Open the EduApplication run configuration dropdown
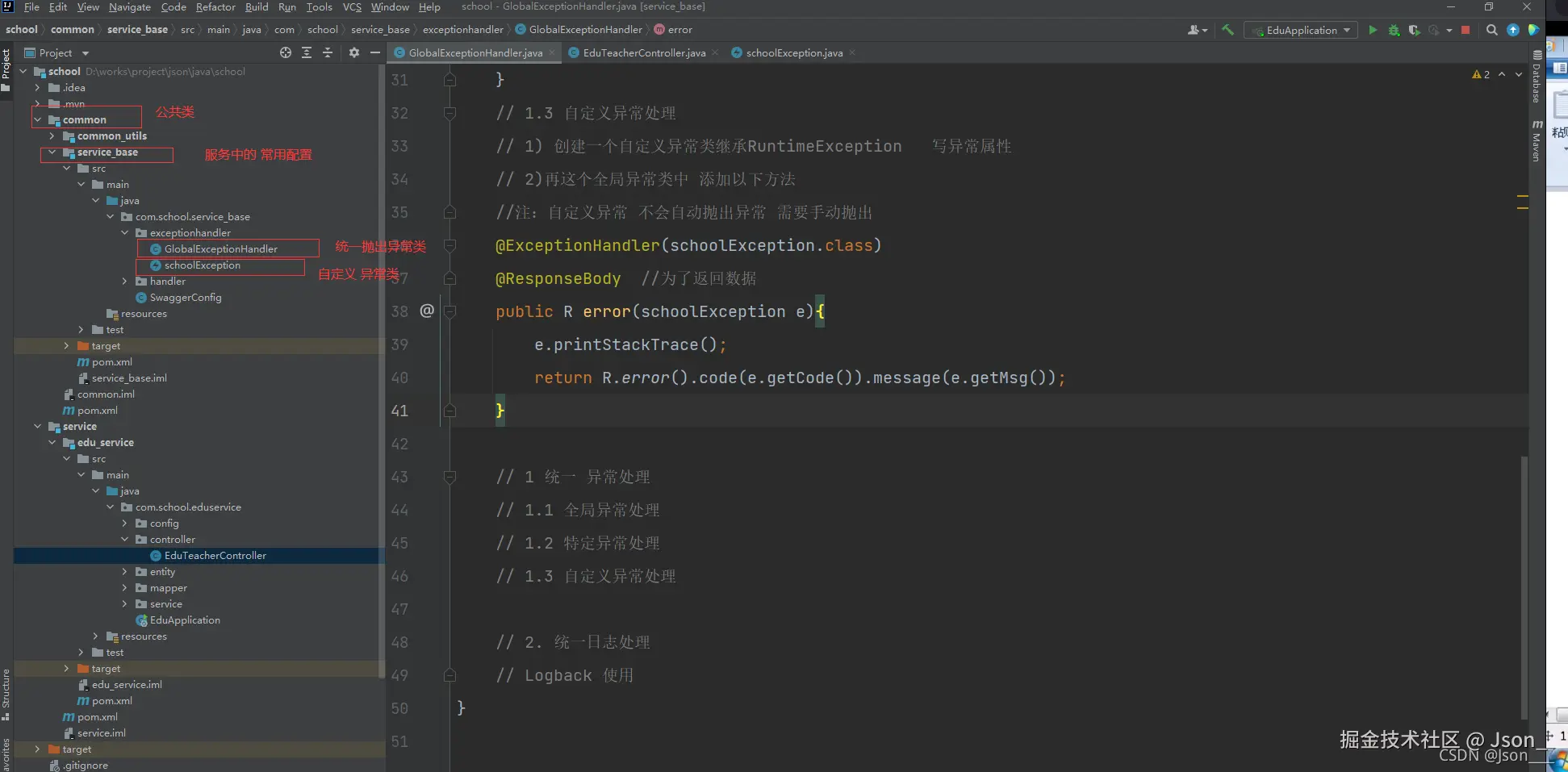This screenshot has height=772, width=1568. click(1301, 30)
